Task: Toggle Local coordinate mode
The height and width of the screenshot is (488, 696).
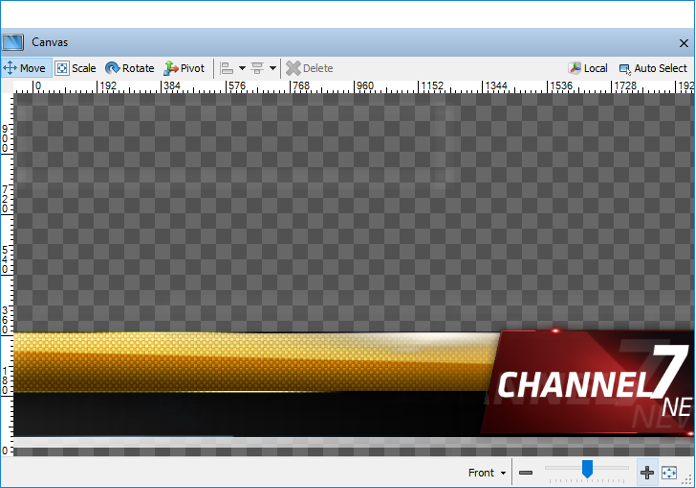Action: pos(587,68)
